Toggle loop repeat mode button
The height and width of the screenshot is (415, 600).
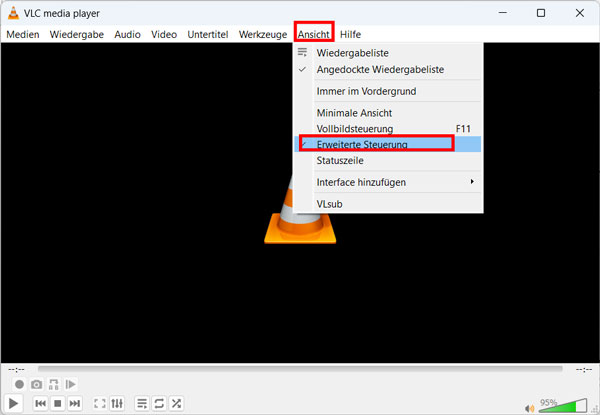tap(159, 403)
